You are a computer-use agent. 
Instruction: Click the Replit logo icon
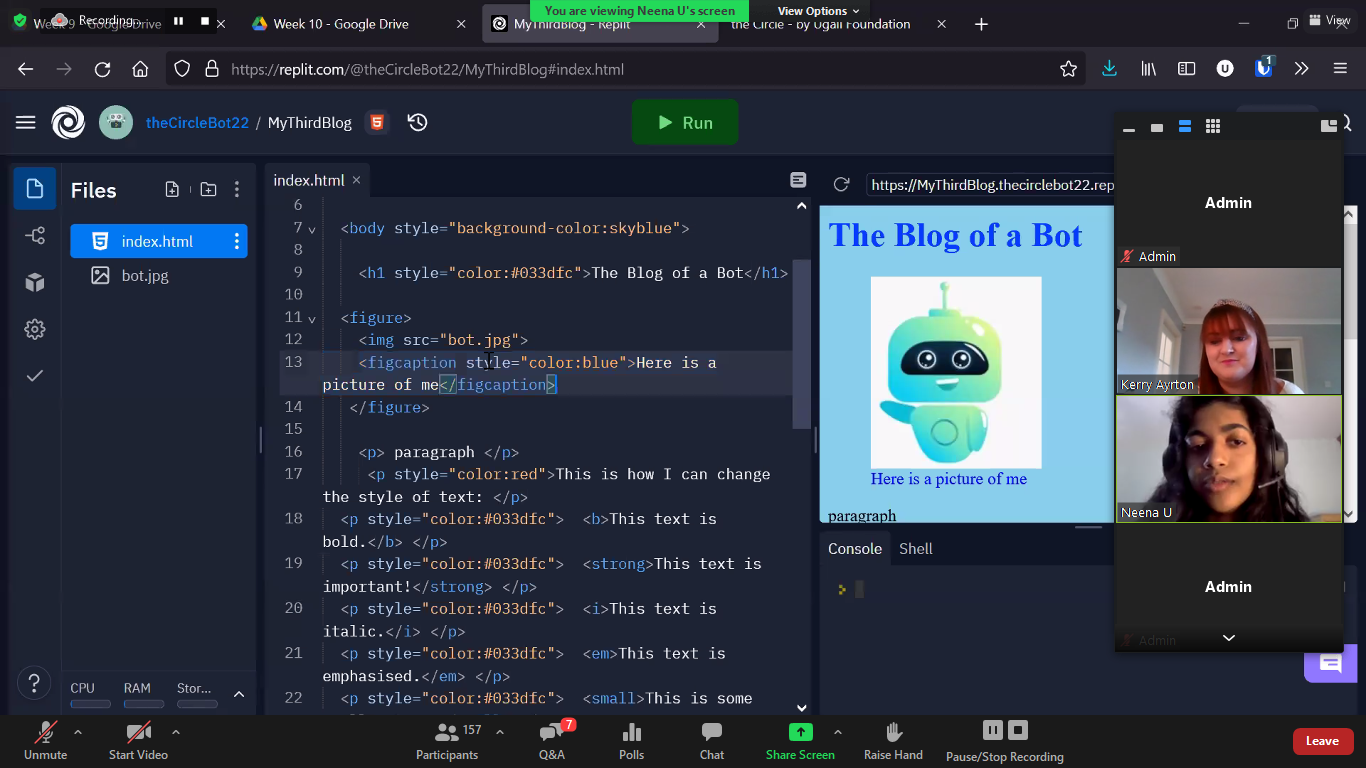(x=69, y=122)
